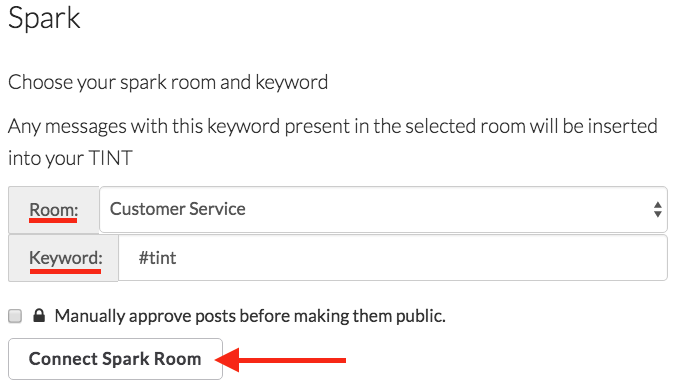The image size is (674, 387).
Task: Click blank area inside the Room selector
Action: click(447, 209)
